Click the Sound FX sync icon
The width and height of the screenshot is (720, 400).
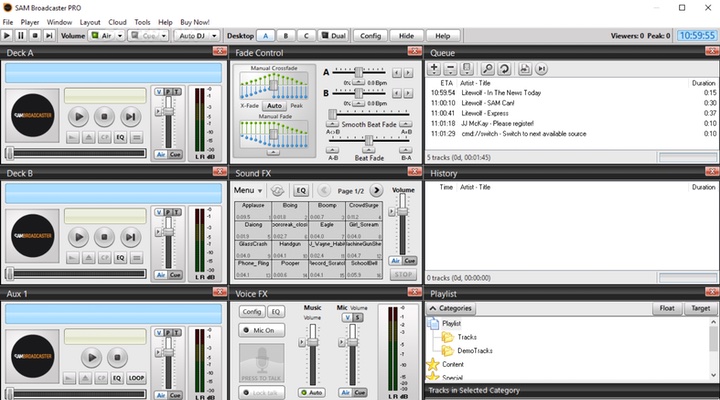277,190
